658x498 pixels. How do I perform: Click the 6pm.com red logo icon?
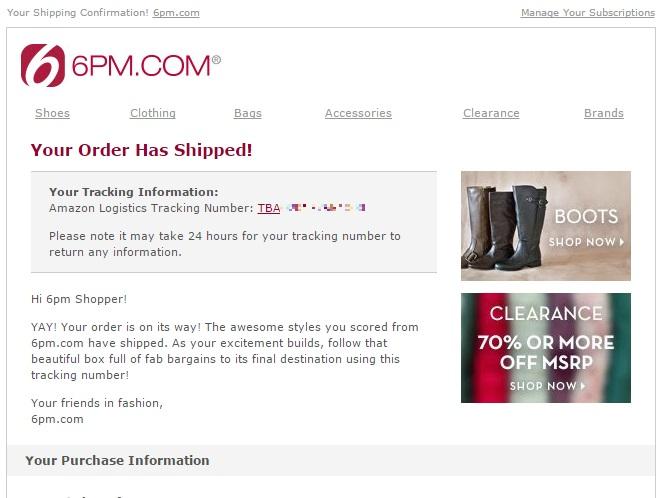43,65
